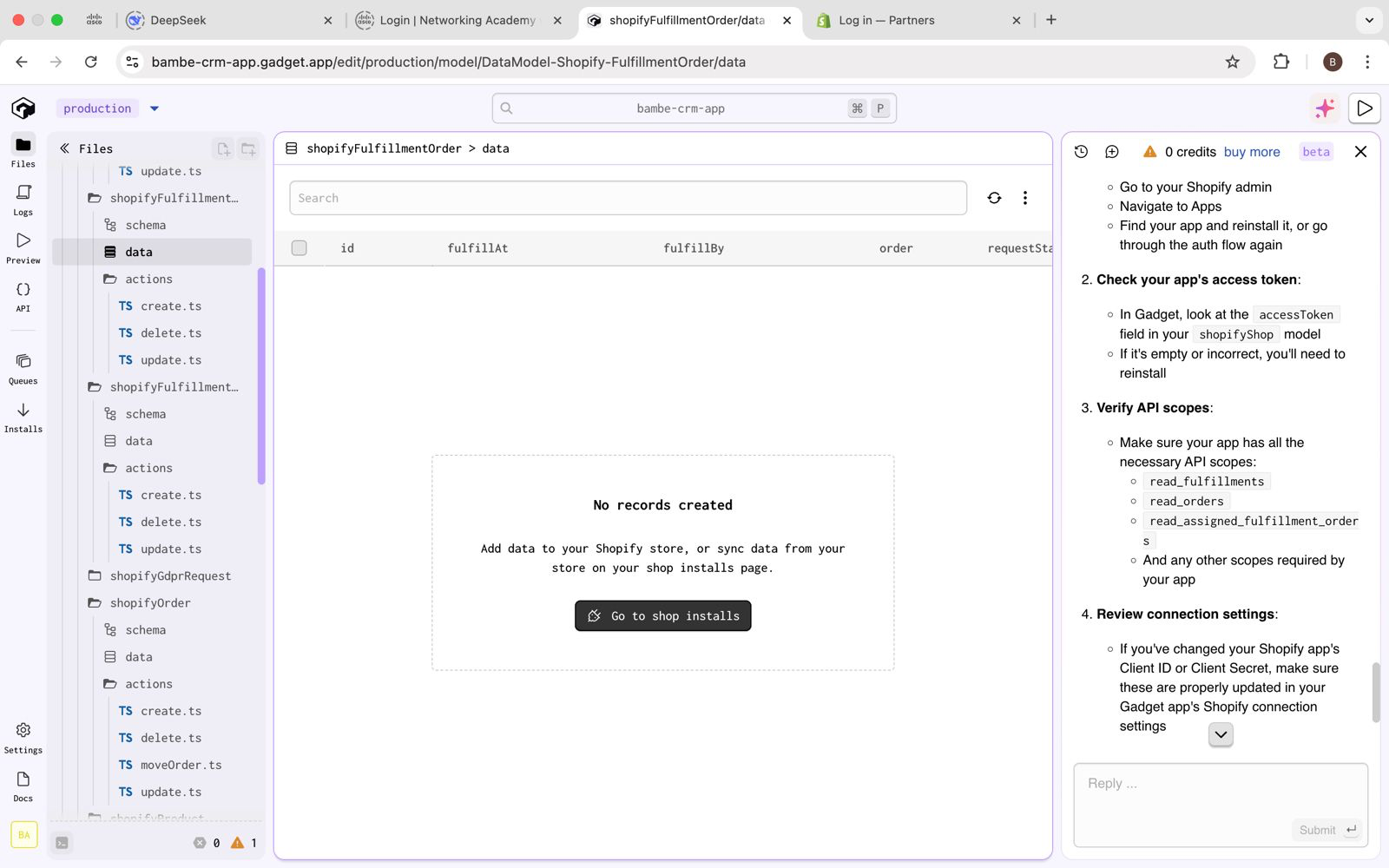Jump to latest message with the chat down-chevron
This screenshot has height=868, width=1389.
point(1221,734)
